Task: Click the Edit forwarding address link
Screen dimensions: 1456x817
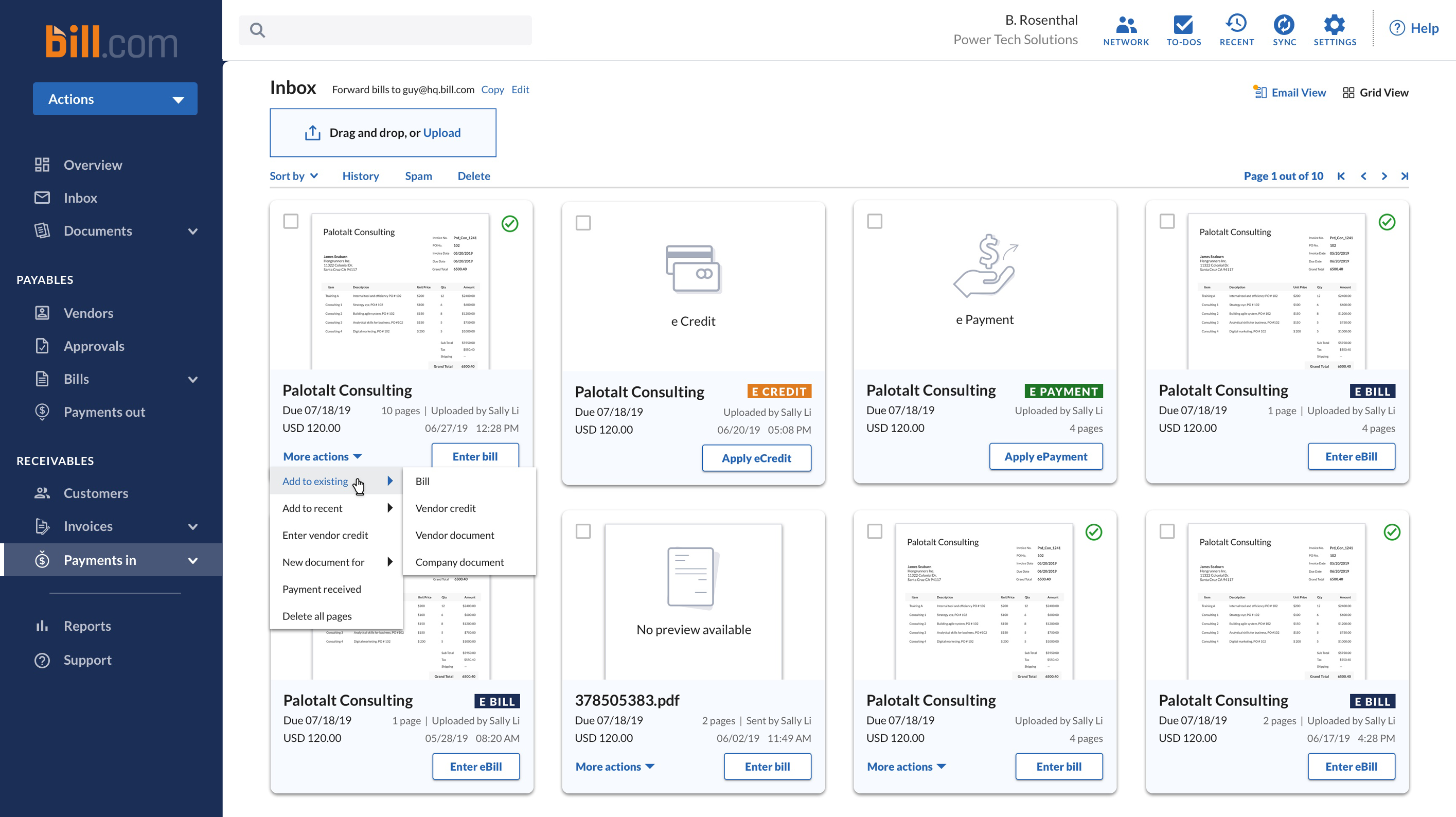Action: point(520,90)
